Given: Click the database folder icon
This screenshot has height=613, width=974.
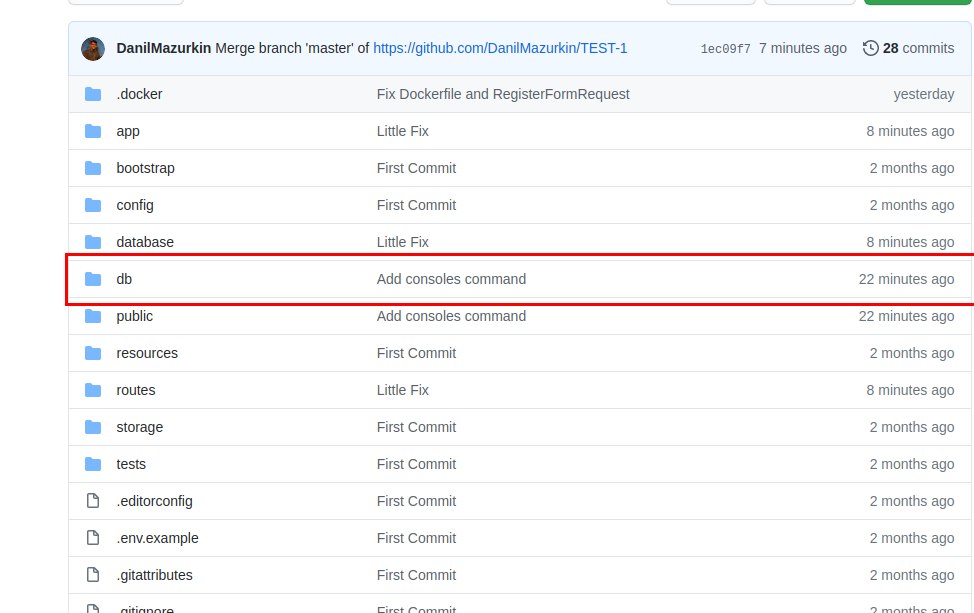Looking at the screenshot, I should [93, 242].
